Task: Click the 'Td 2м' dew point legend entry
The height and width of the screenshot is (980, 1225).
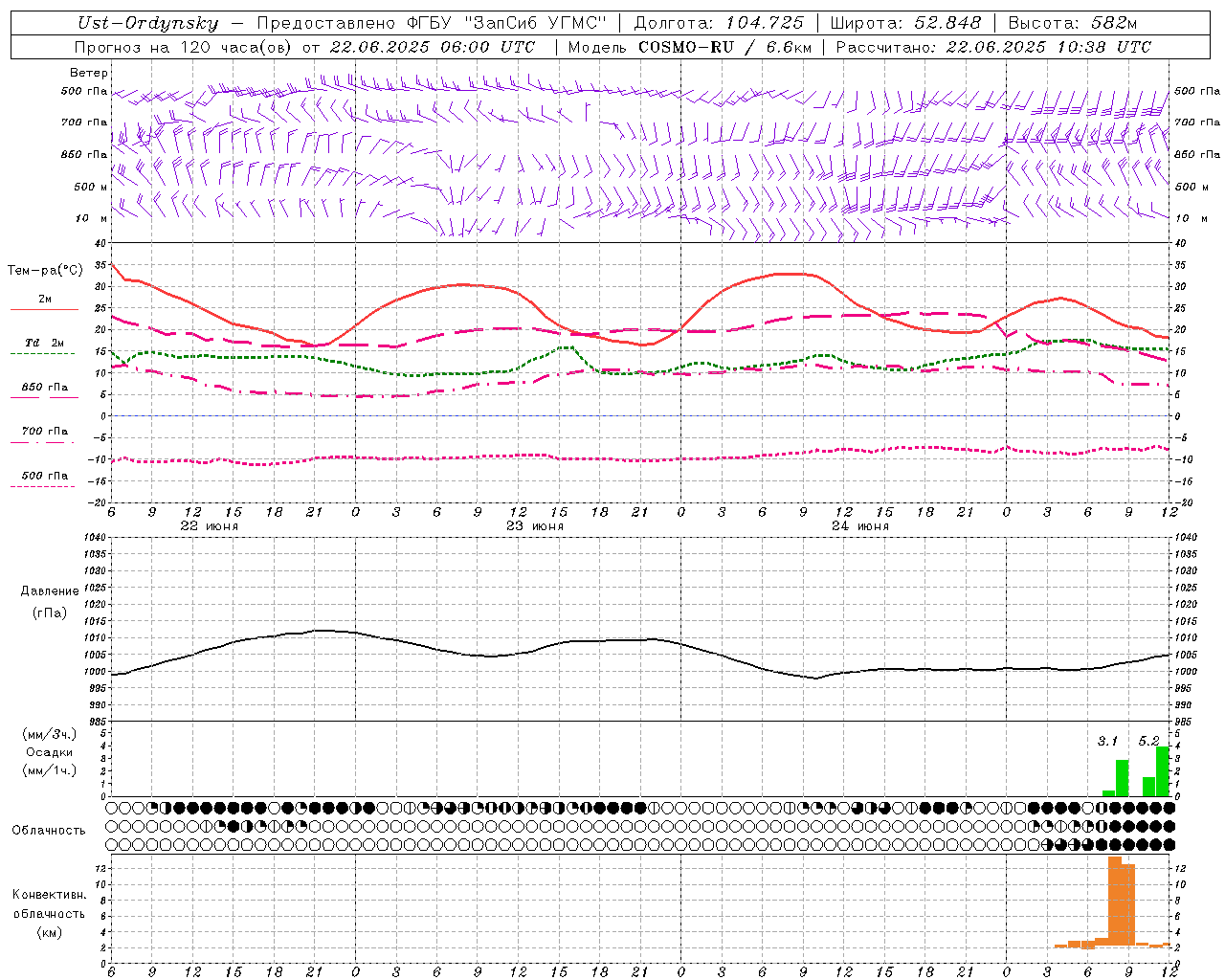Action: click(x=44, y=343)
